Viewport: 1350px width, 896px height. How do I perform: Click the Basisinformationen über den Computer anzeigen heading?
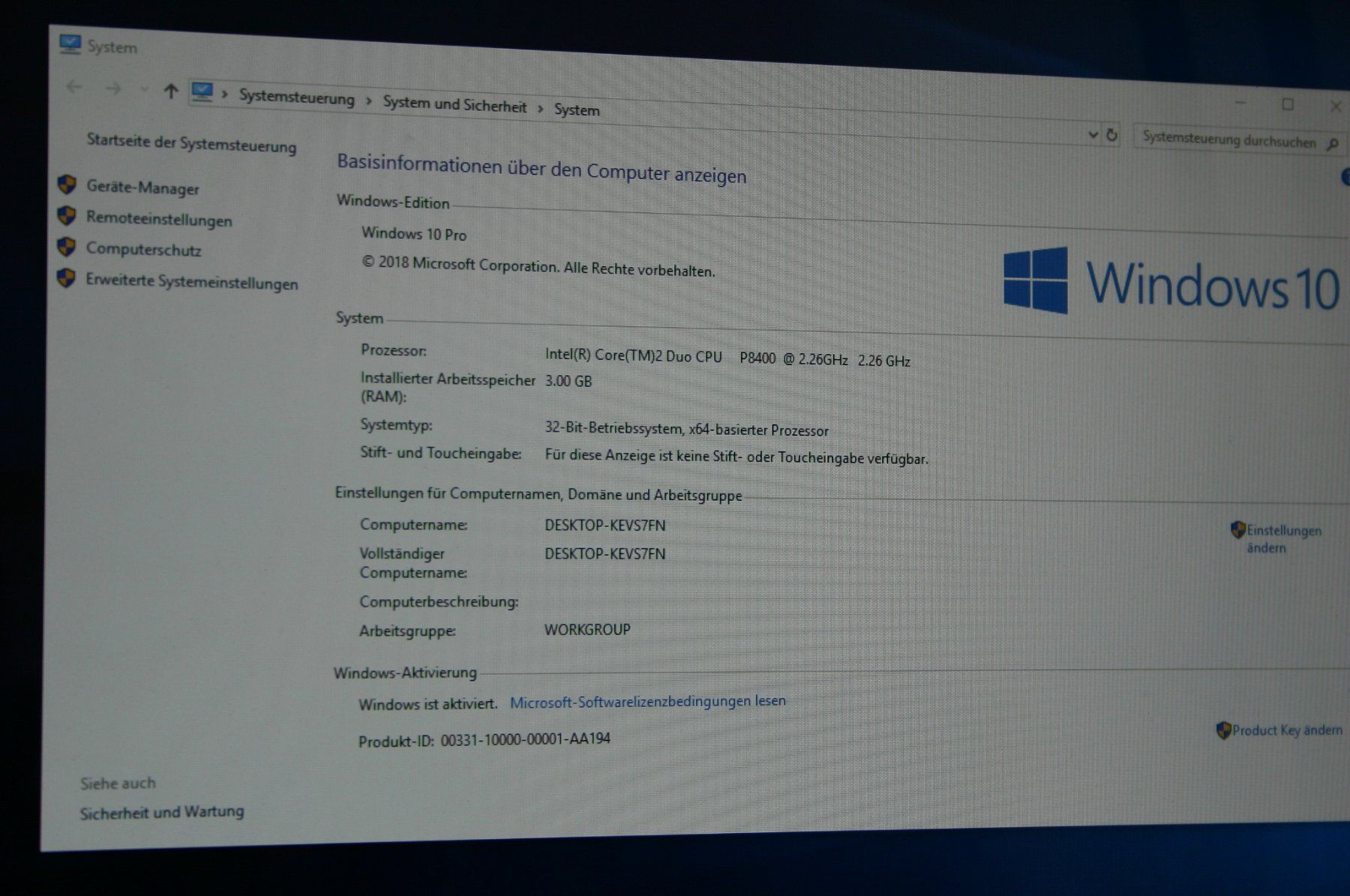[x=541, y=169]
